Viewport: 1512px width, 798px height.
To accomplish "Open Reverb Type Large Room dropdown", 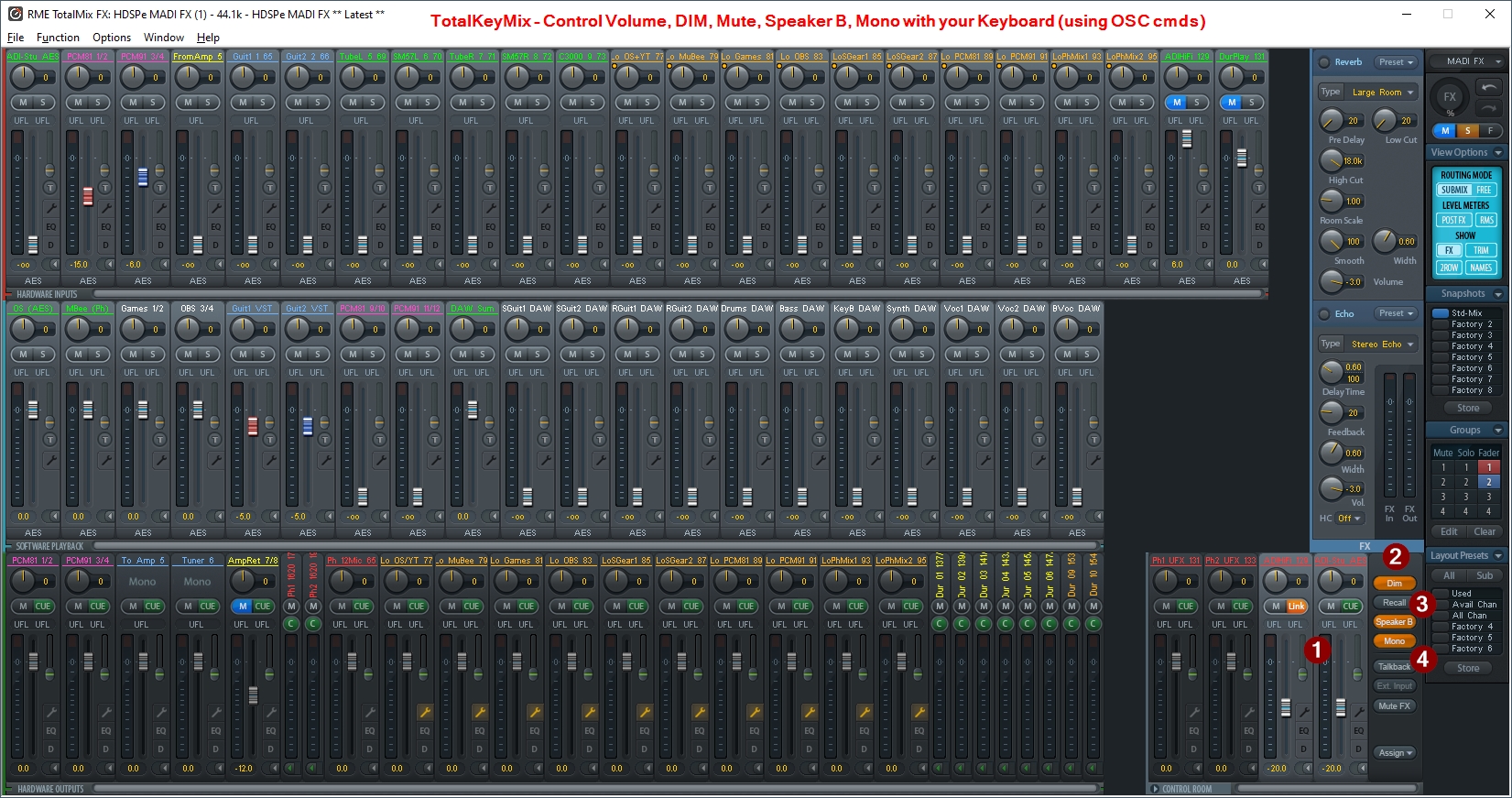I will pos(1382,92).
